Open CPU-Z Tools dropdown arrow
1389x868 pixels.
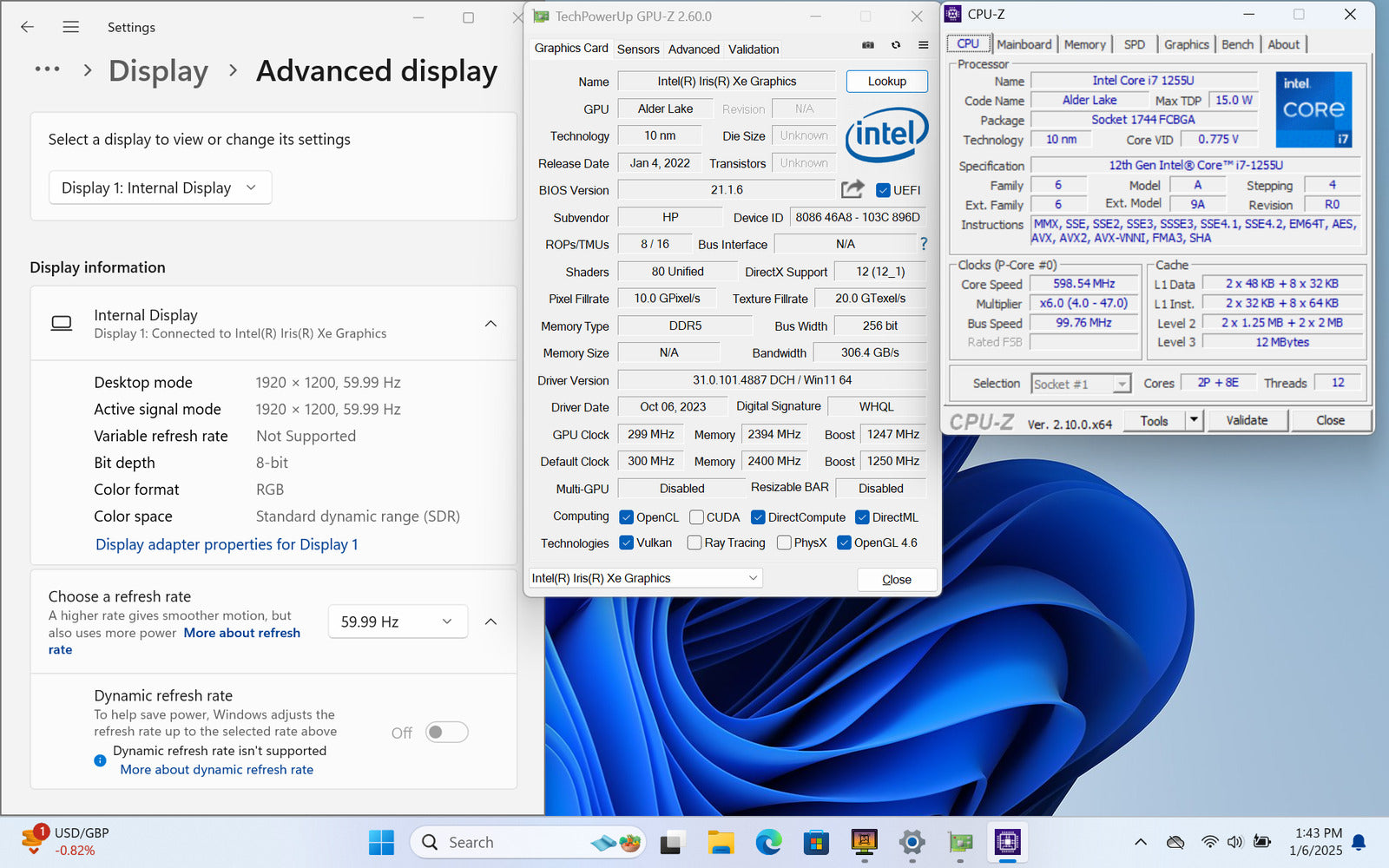tap(1194, 420)
